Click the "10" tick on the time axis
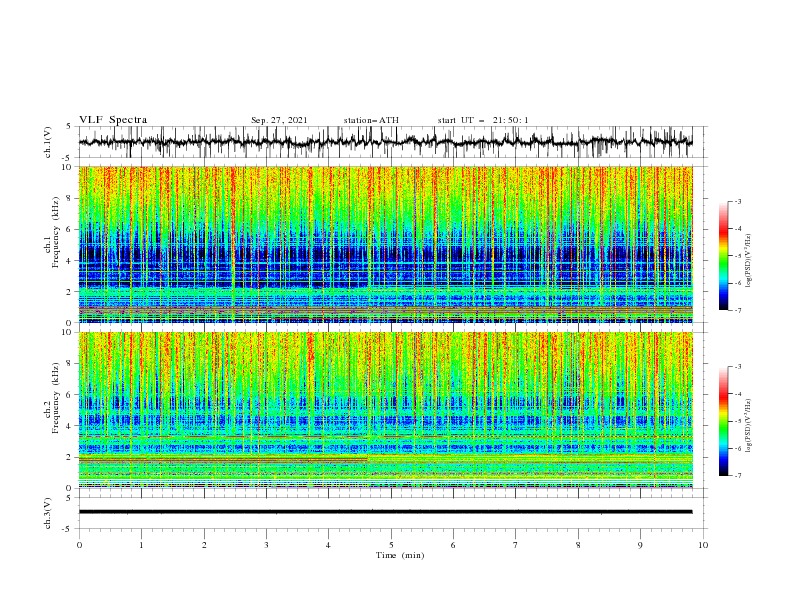 (703, 545)
